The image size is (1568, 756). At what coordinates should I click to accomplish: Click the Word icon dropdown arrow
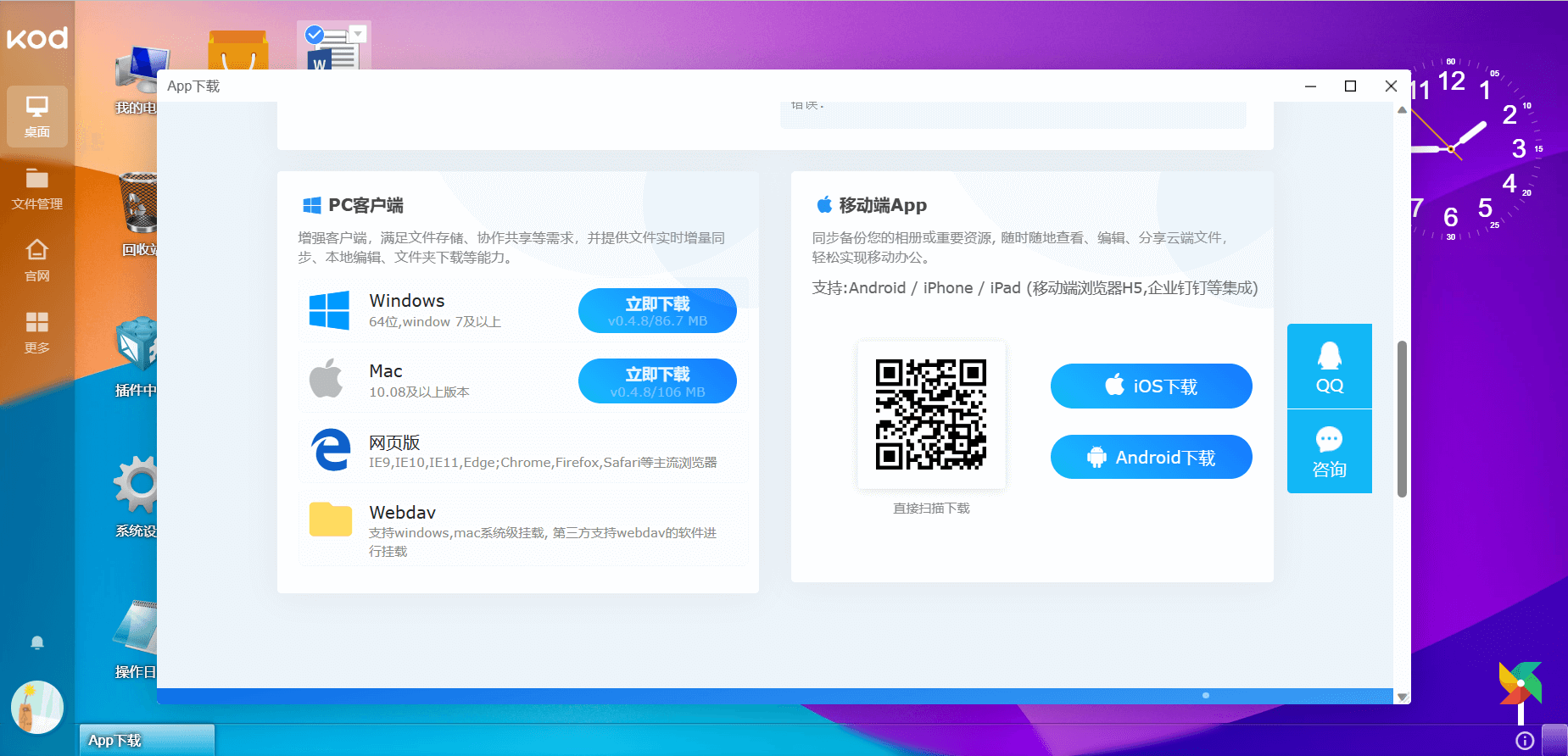tap(358, 34)
